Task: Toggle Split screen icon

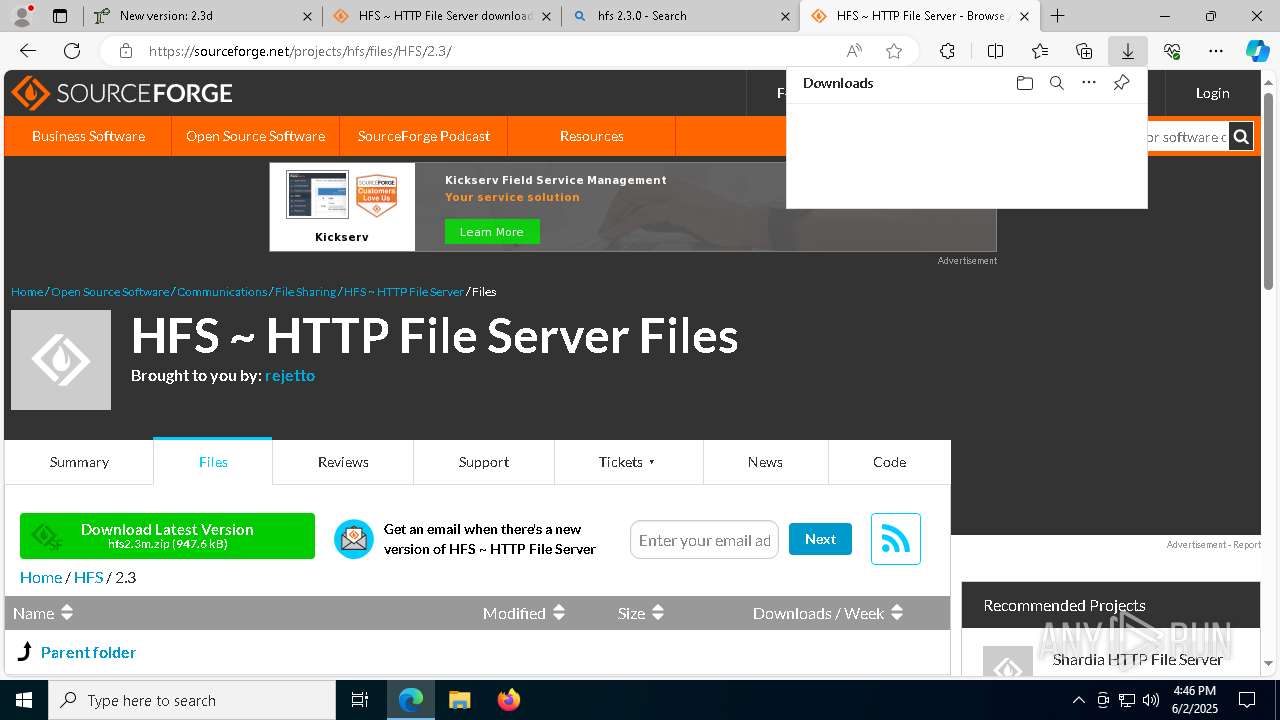Action: click(995, 51)
